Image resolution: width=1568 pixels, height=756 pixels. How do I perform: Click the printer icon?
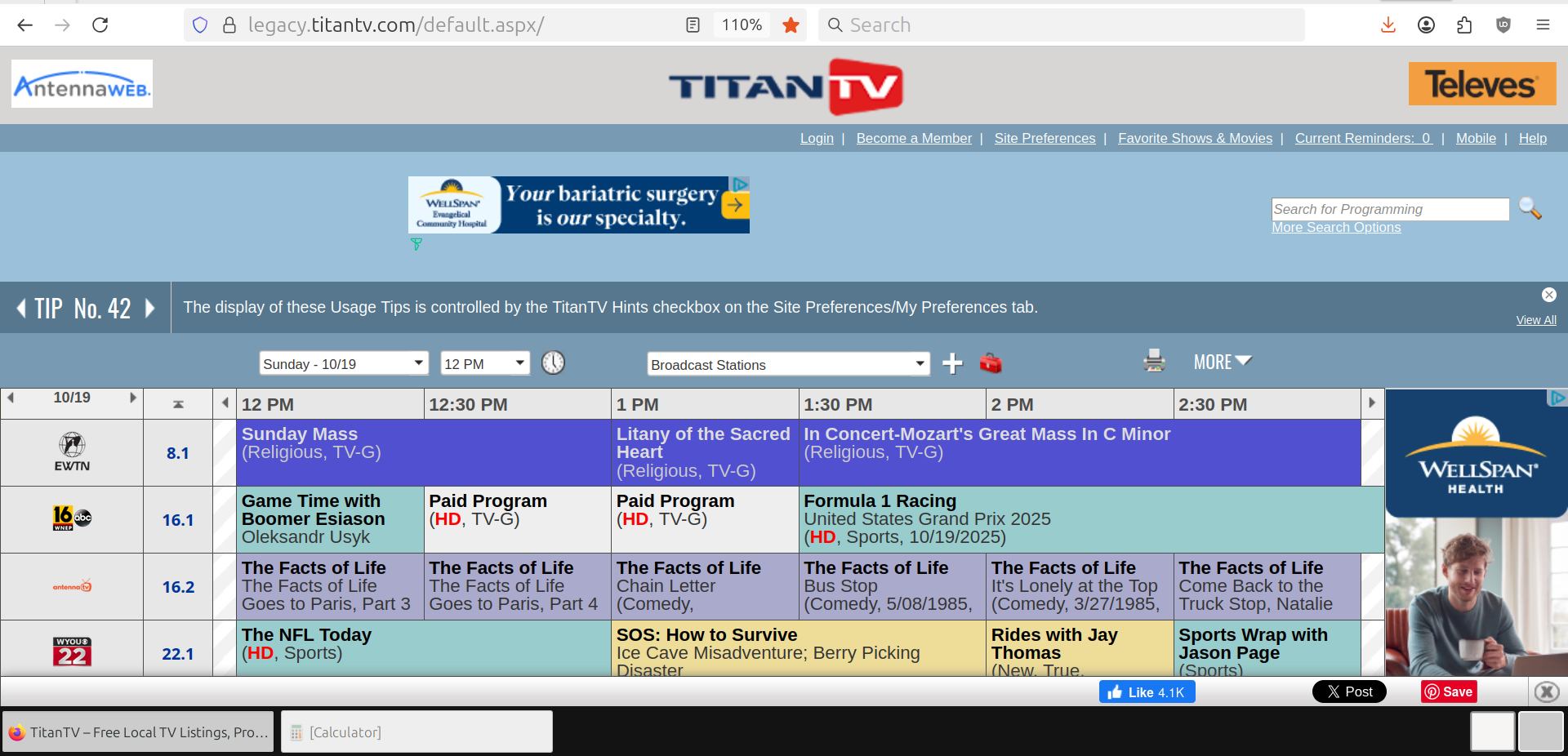pos(1154,361)
